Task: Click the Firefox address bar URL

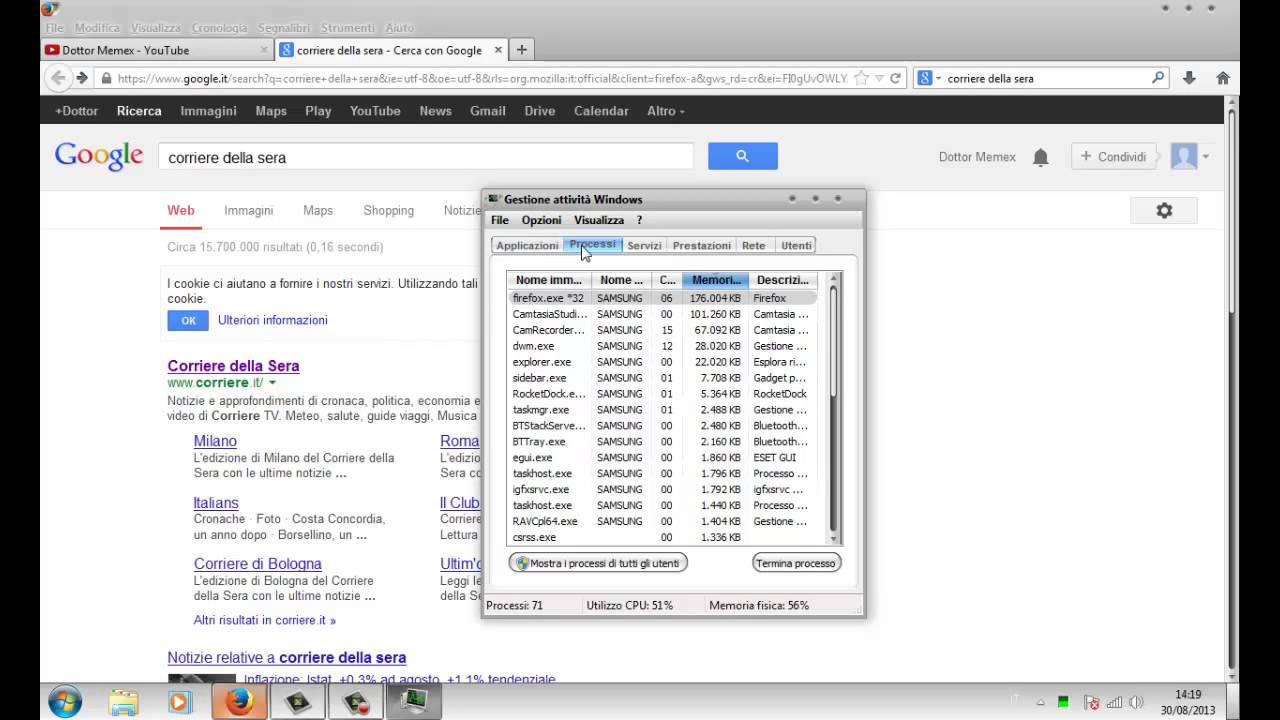Action: 482,78
